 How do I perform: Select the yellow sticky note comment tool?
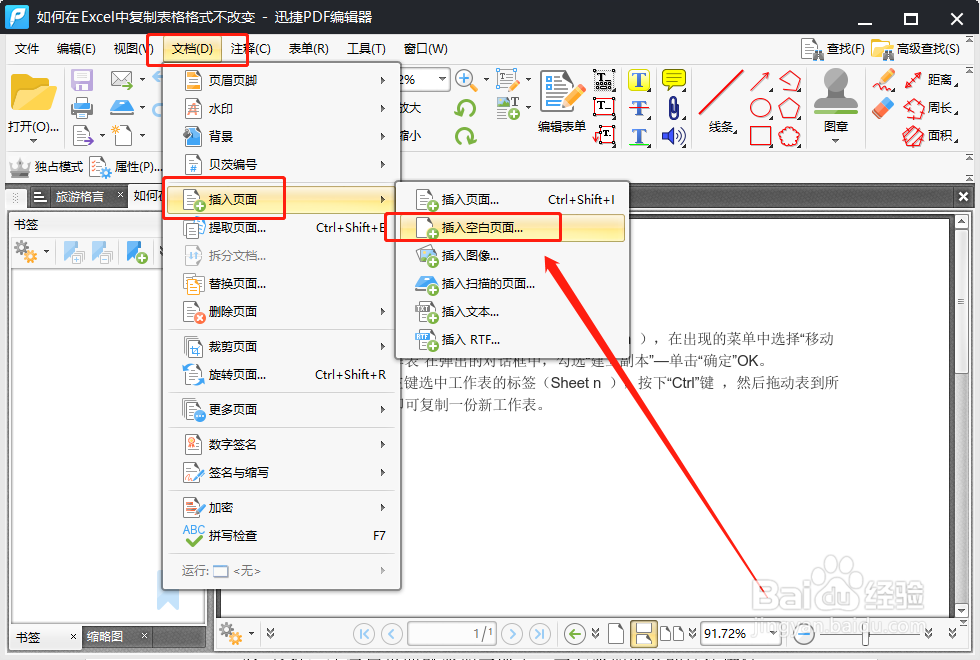tap(674, 80)
